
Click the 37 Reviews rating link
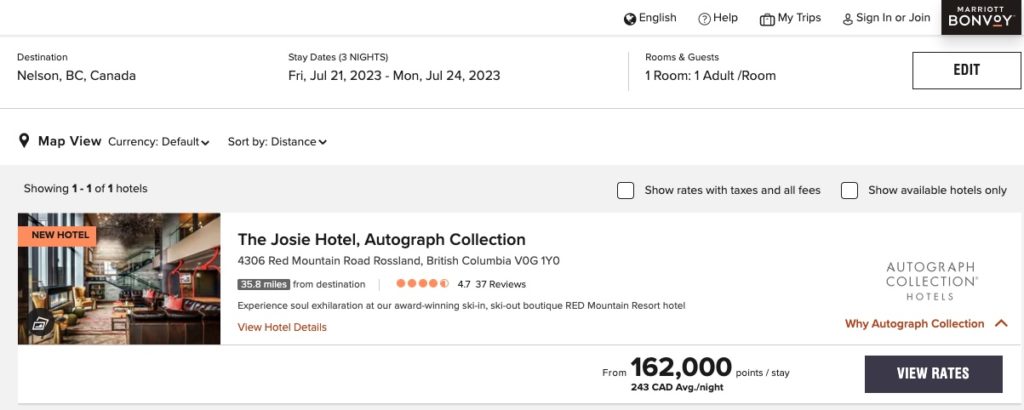(500, 284)
